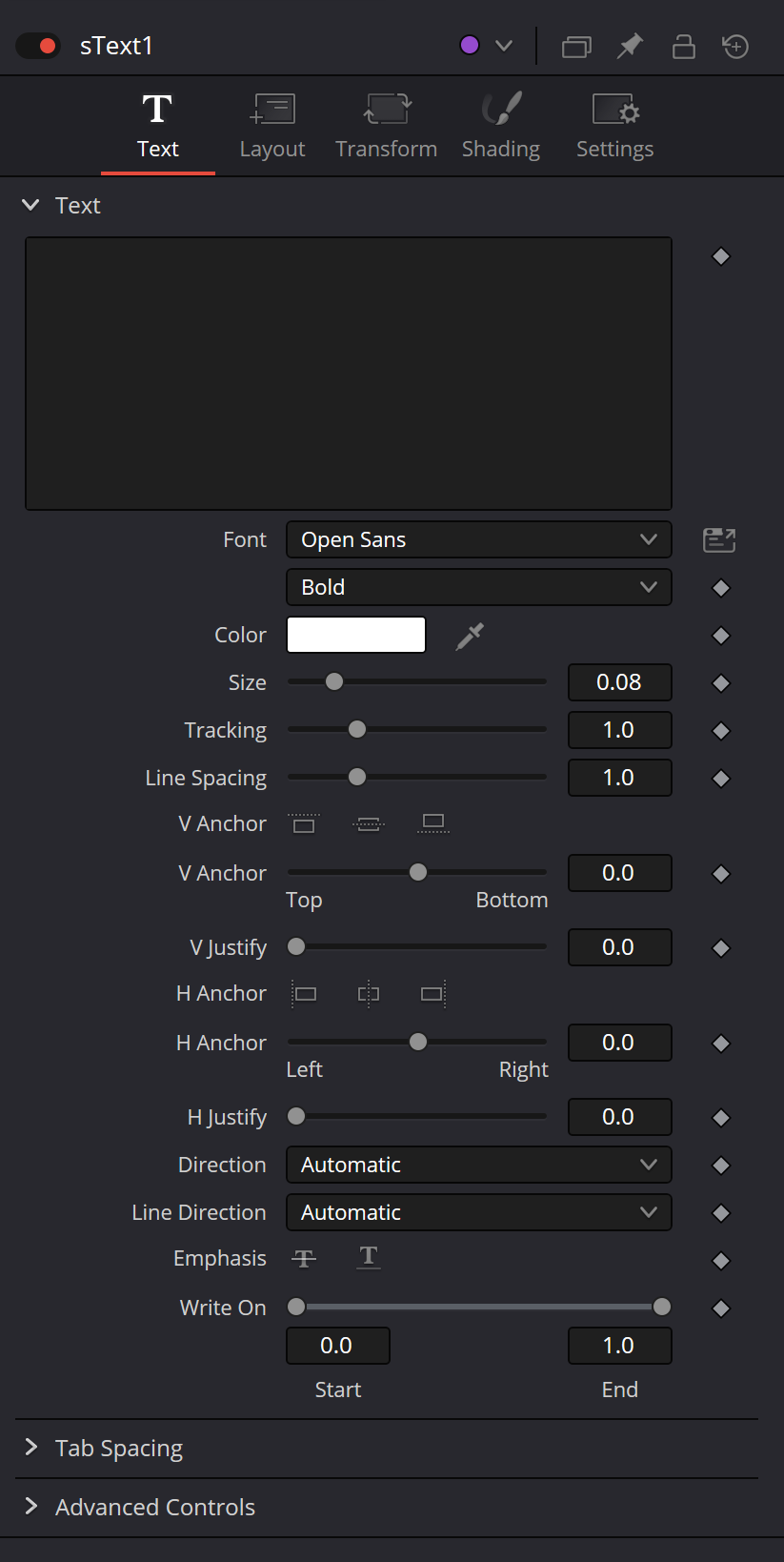Open the Transform tab
The image size is (784, 1562).
point(386,127)
